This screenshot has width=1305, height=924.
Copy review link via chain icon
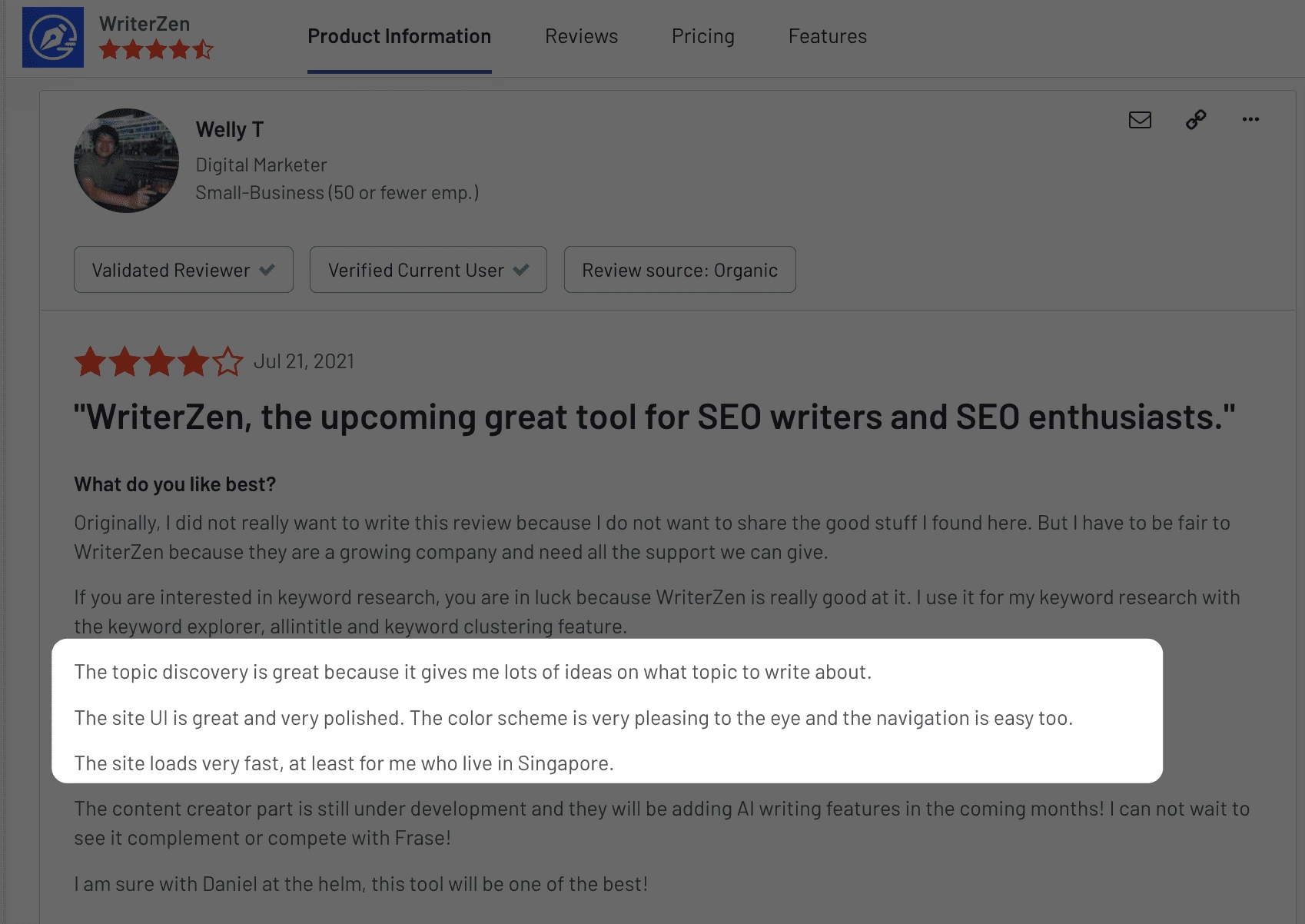click(x=1196, y=119)
